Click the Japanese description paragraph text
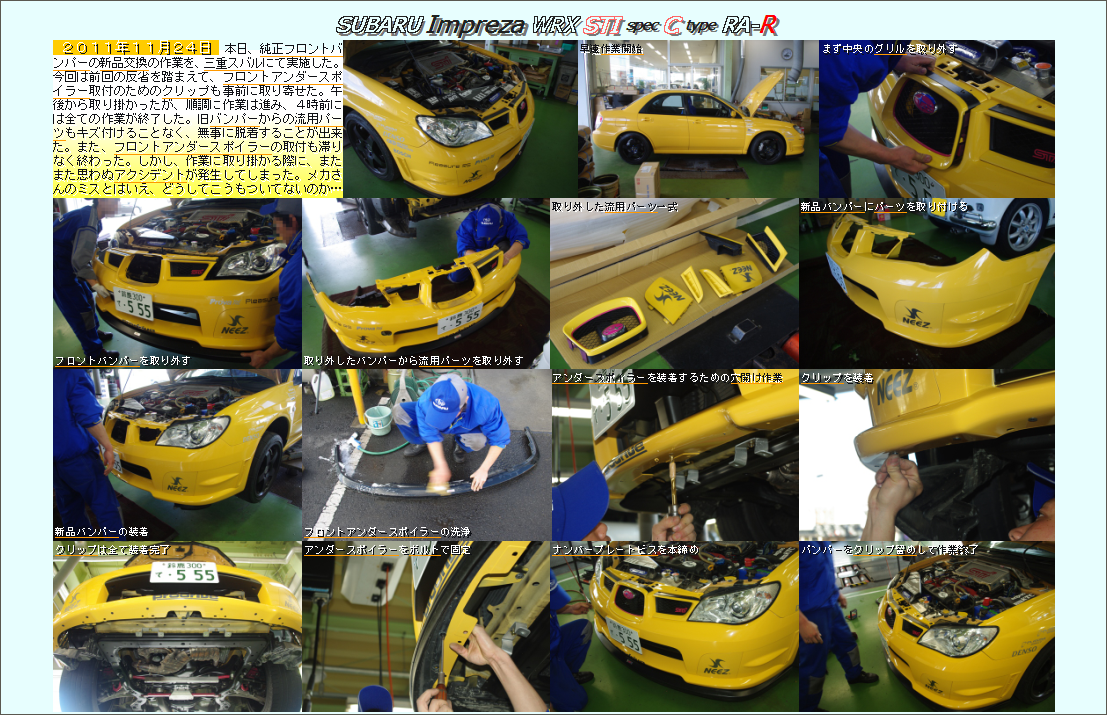This screenshot has height=715, width=1107. 197,118
